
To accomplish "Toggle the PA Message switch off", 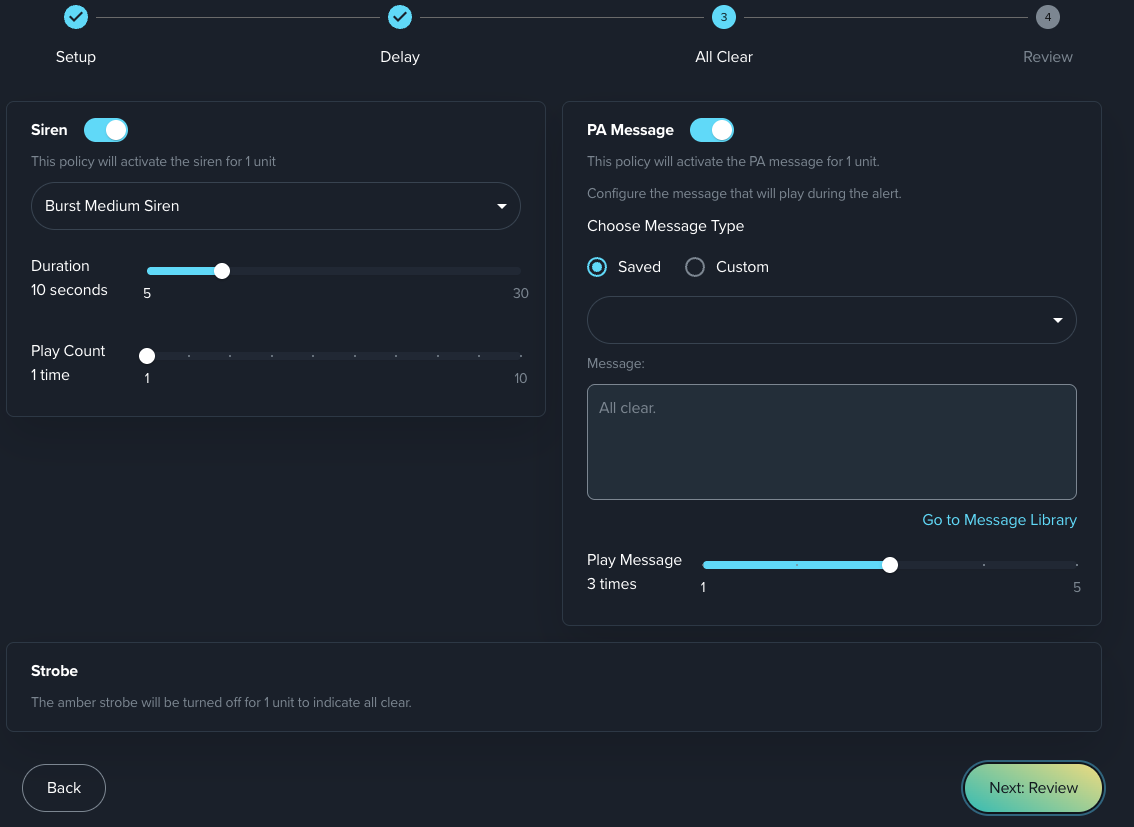I will 712,130.
